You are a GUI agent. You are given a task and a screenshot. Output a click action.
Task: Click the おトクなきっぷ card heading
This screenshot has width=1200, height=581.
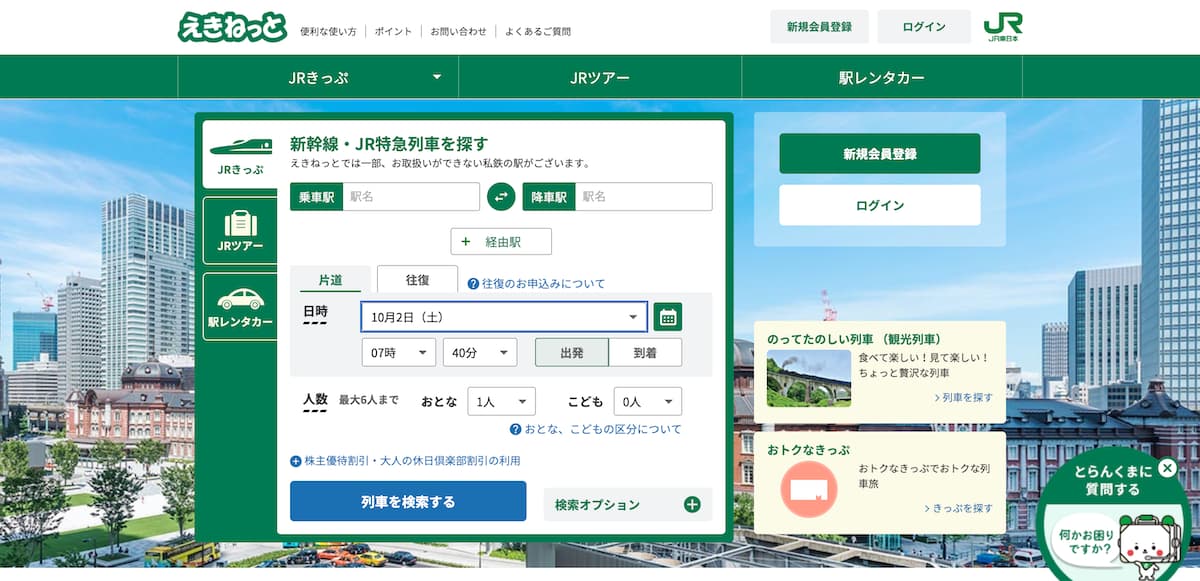808,449
